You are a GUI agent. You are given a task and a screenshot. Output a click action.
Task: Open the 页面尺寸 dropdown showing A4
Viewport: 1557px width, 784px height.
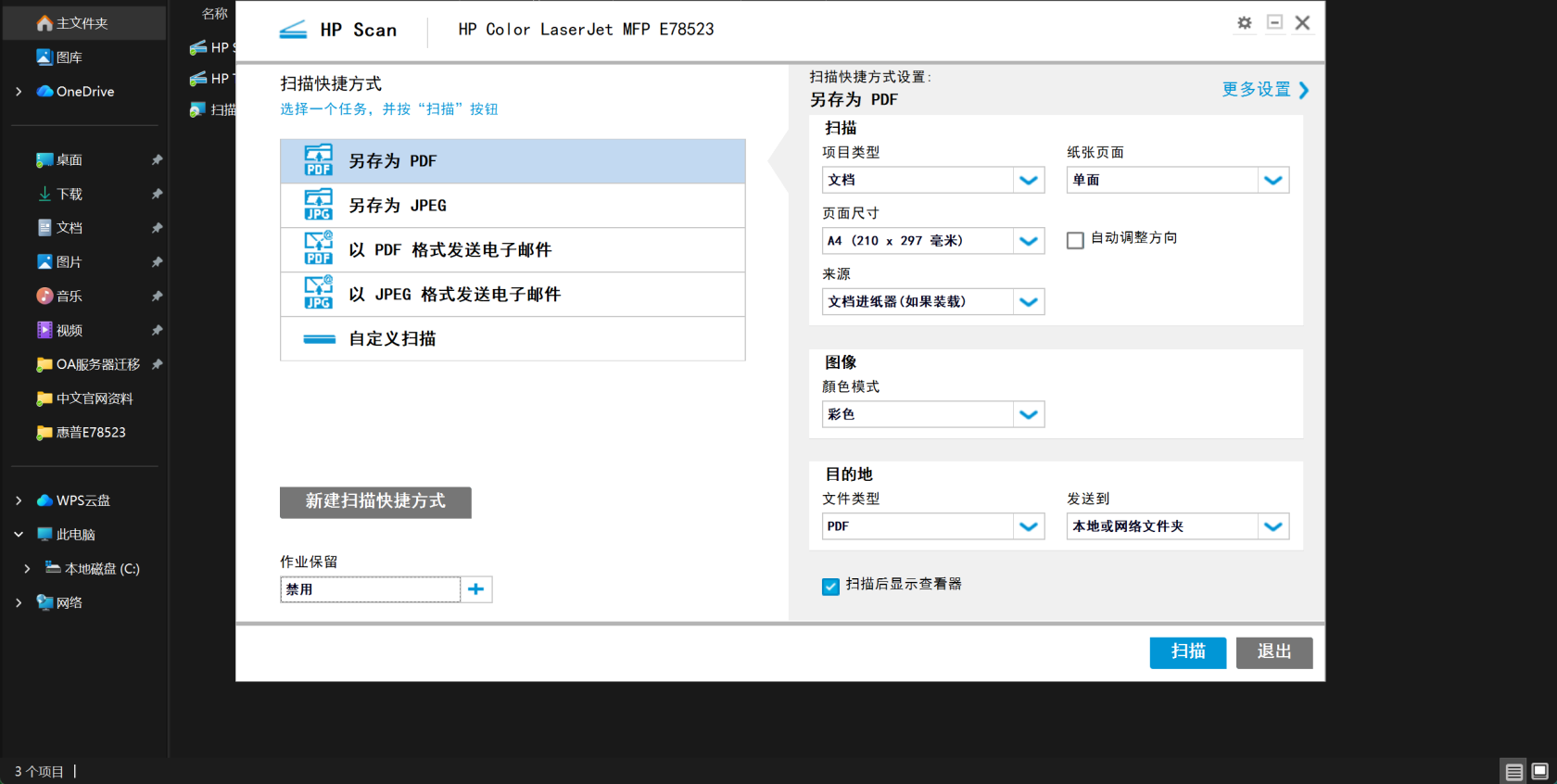[x=933, y=241]
